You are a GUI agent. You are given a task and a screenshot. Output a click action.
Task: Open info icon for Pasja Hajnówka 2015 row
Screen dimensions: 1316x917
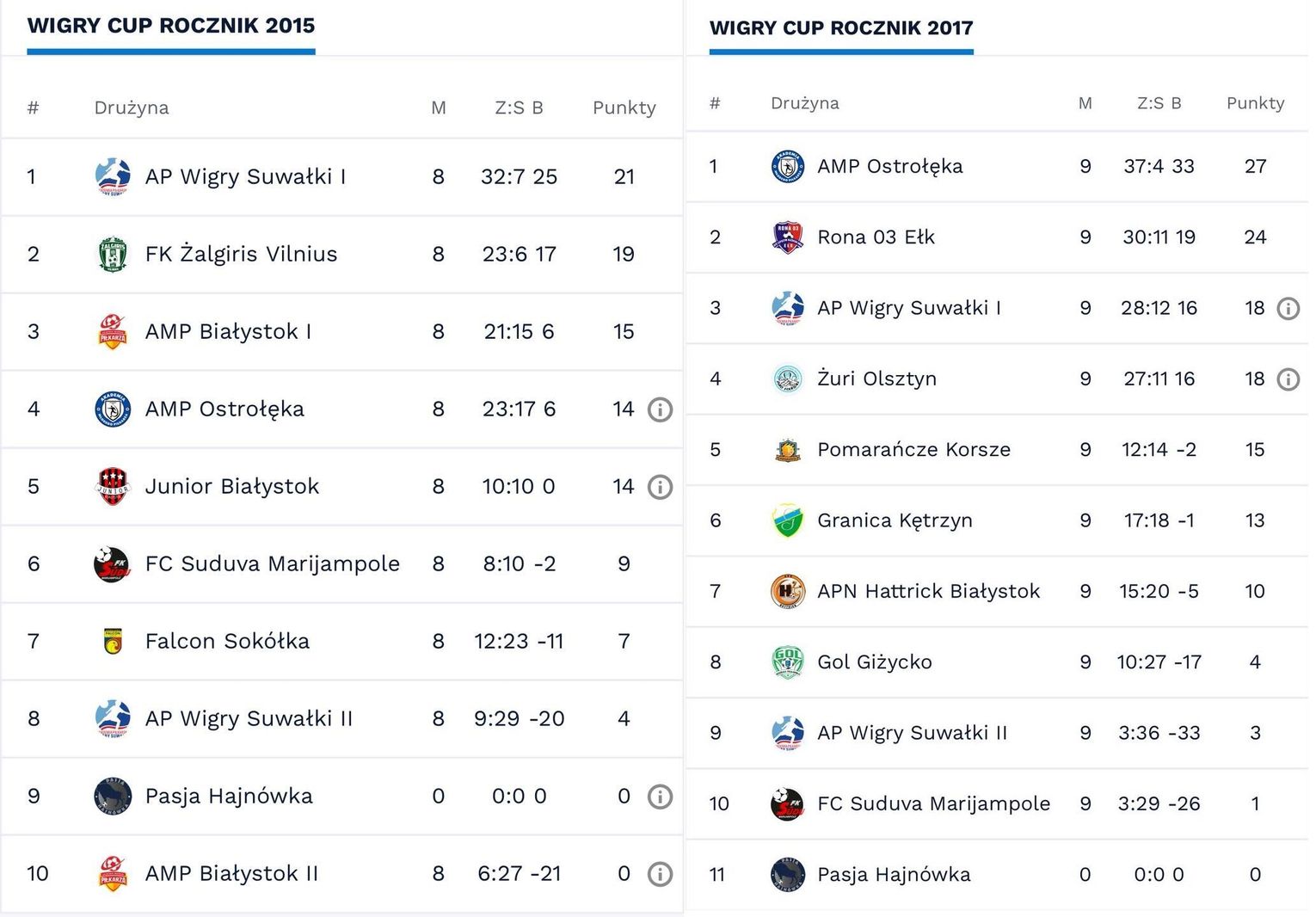[x=660, y=797]
